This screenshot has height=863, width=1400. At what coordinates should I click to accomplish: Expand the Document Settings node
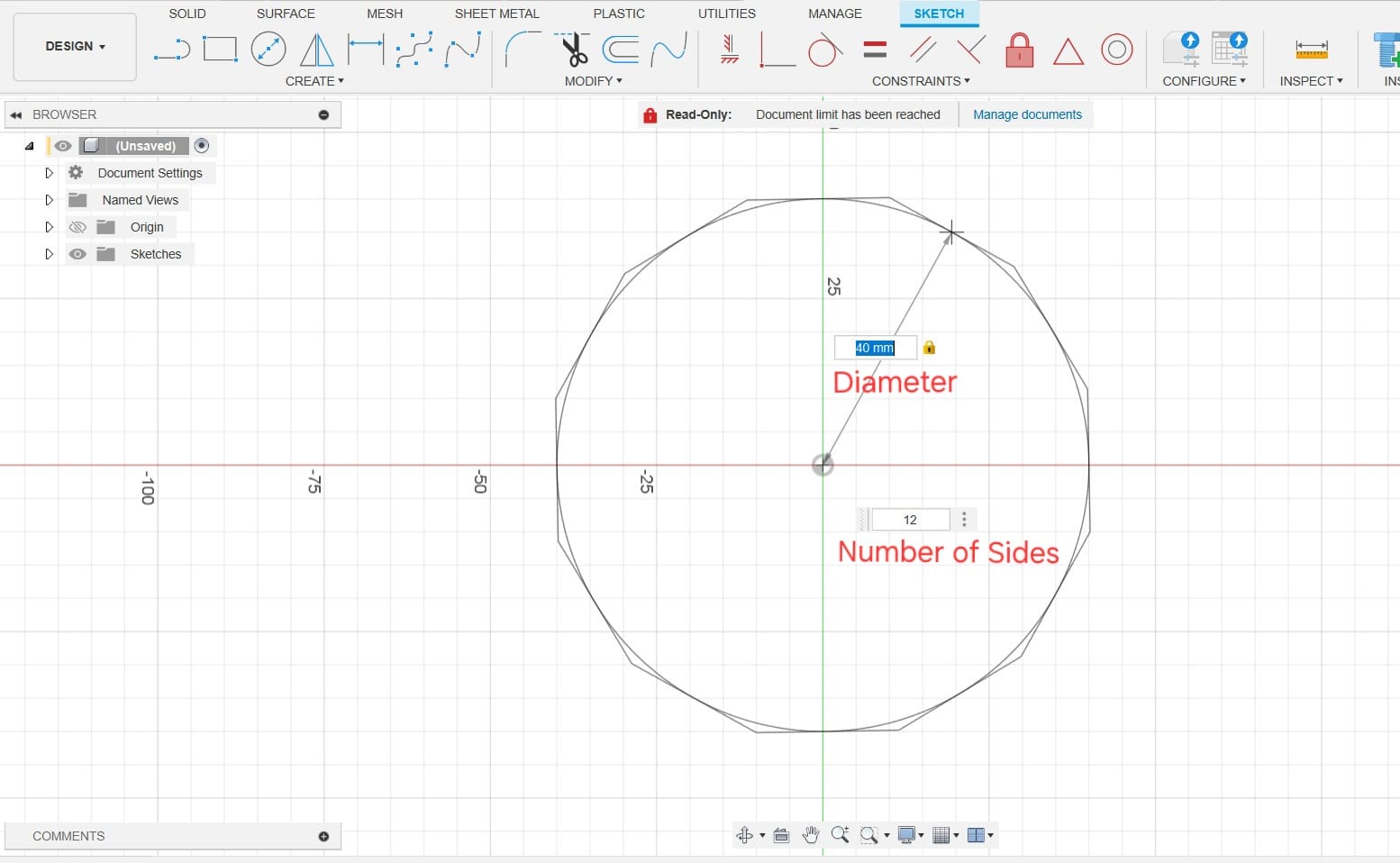(x=50, y=173)
